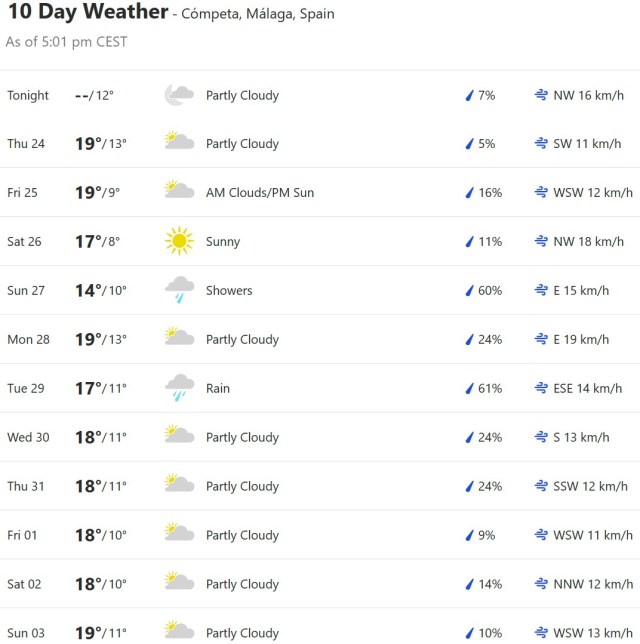Click the Sat 26 Sunny description text
Screen dimensions: 640x644
coord(223,242)
